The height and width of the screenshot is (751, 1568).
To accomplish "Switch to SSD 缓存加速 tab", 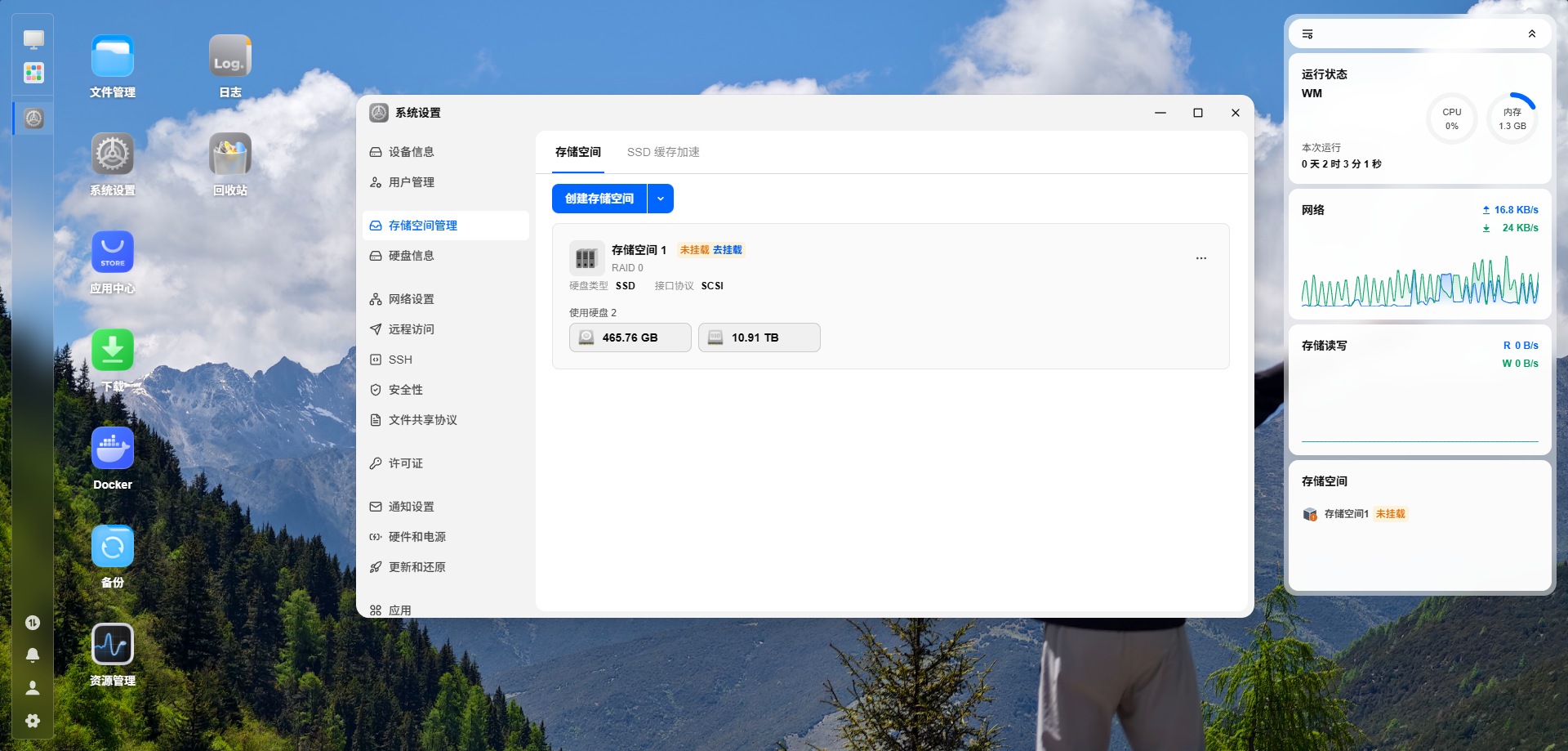I will tap(663, 152).
